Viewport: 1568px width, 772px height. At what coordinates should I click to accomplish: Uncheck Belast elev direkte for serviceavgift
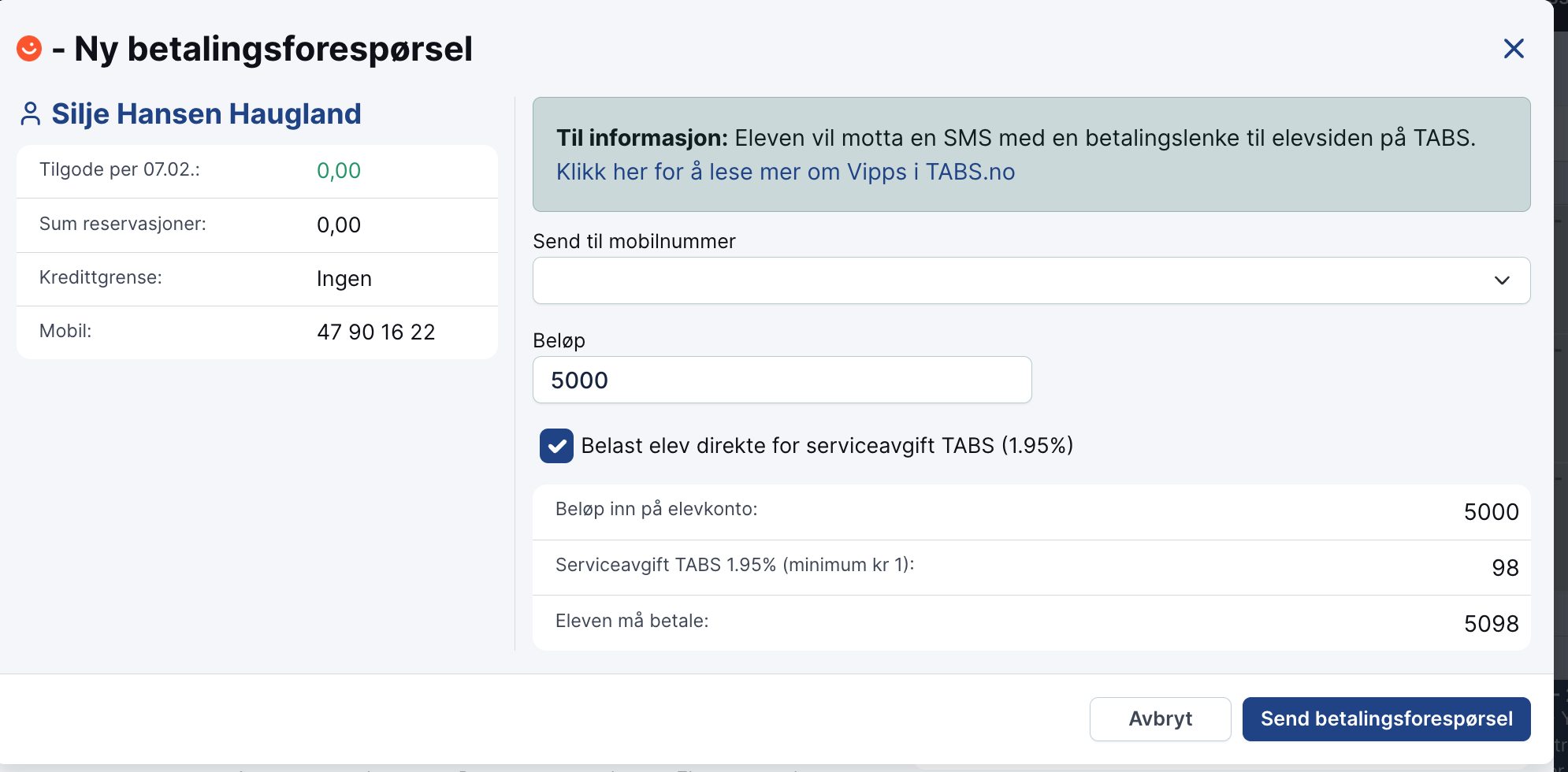(x=556, y=446)
